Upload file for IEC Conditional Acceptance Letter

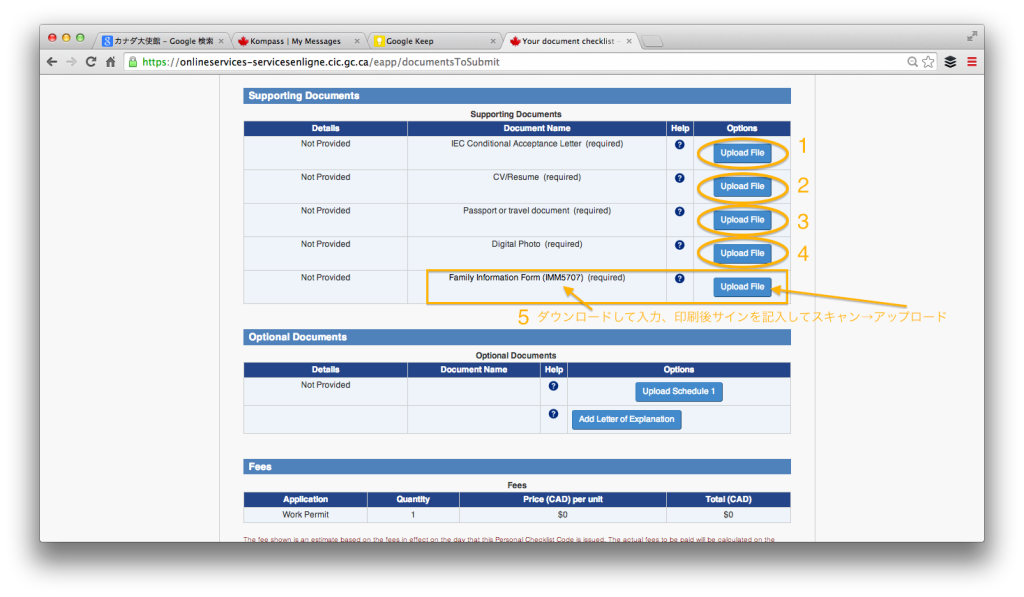pyautogui.click(x=742, y=153)
